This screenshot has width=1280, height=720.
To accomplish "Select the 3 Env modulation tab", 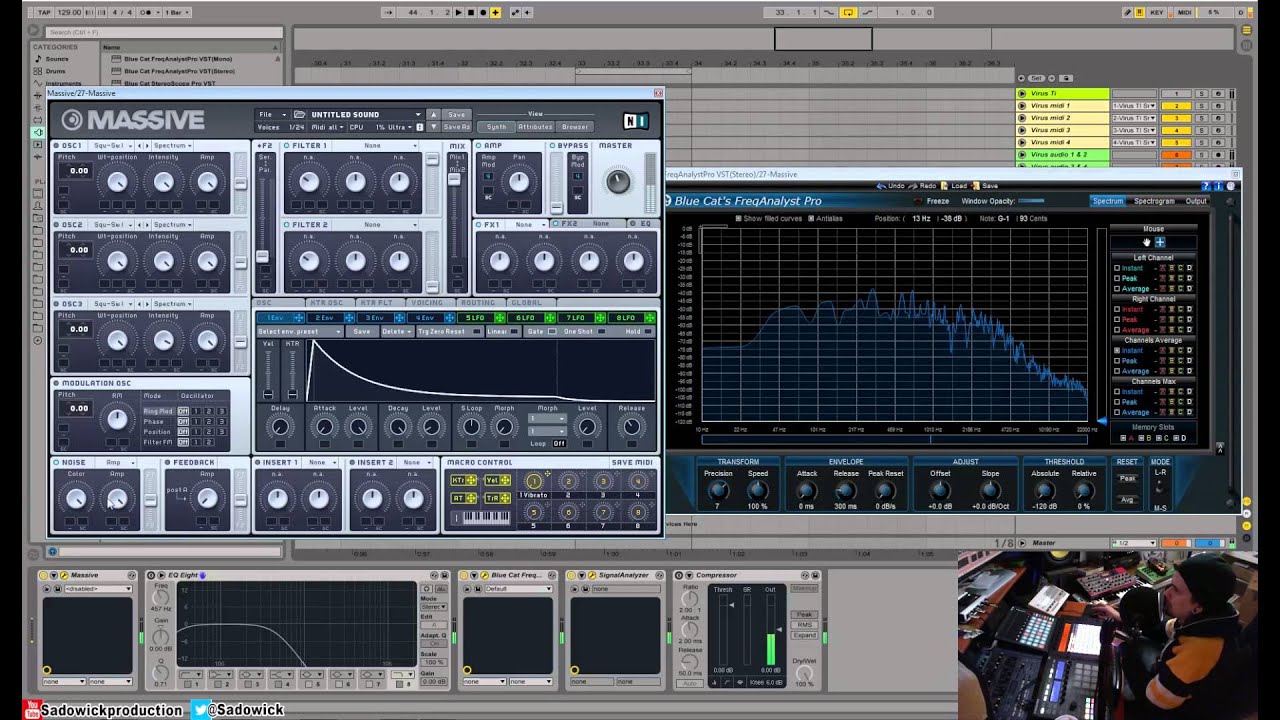I will click(x=375, y=318).
